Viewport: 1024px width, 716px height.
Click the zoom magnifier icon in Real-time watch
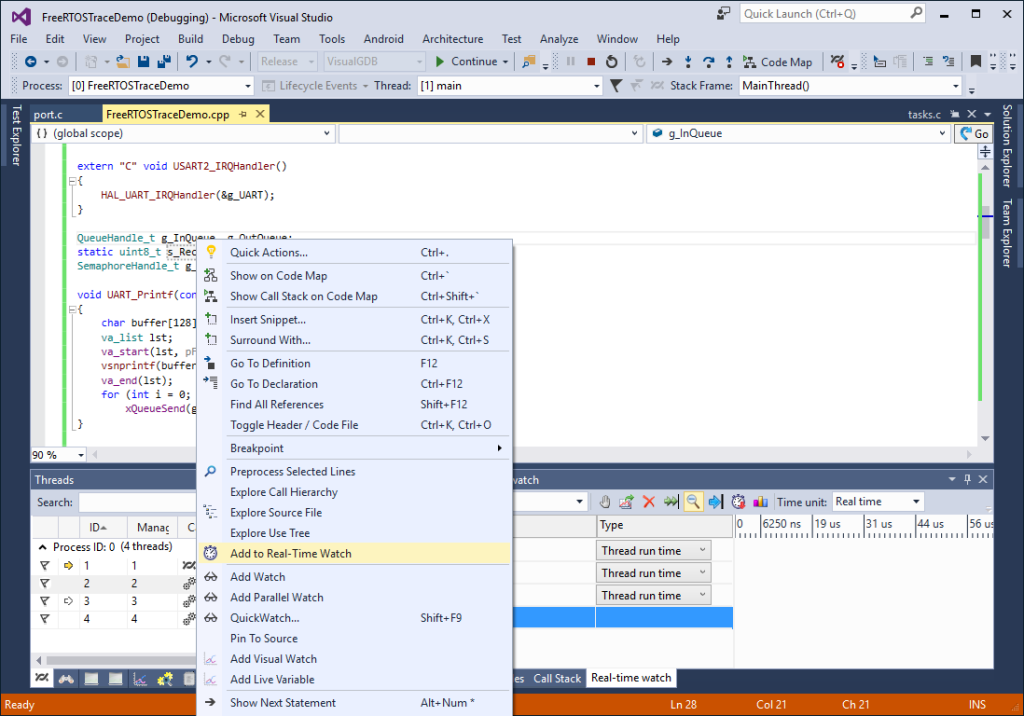pyautogui.click(x=693, y=501)
